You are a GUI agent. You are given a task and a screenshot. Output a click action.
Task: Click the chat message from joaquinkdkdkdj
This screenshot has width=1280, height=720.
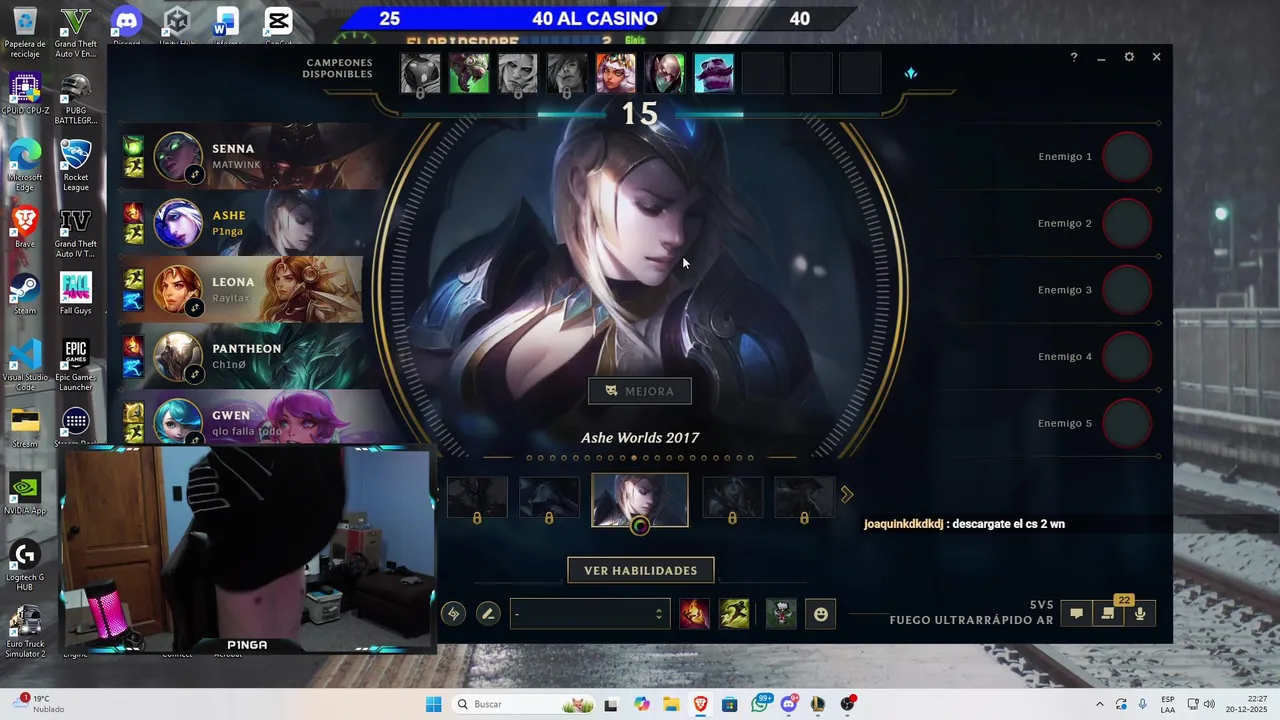pyautogui.click(x=964, y=524)
